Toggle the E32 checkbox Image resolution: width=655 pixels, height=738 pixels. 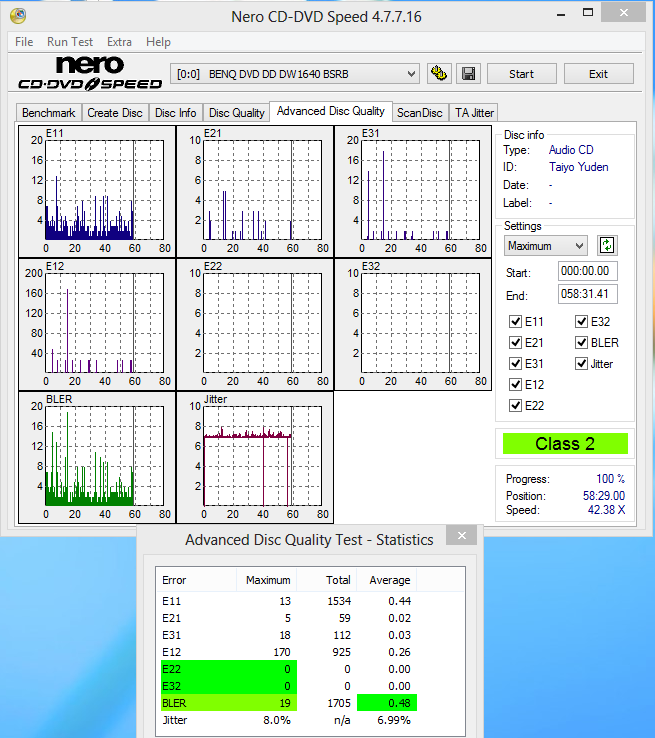pyautogui.click(x=581, y=321)
